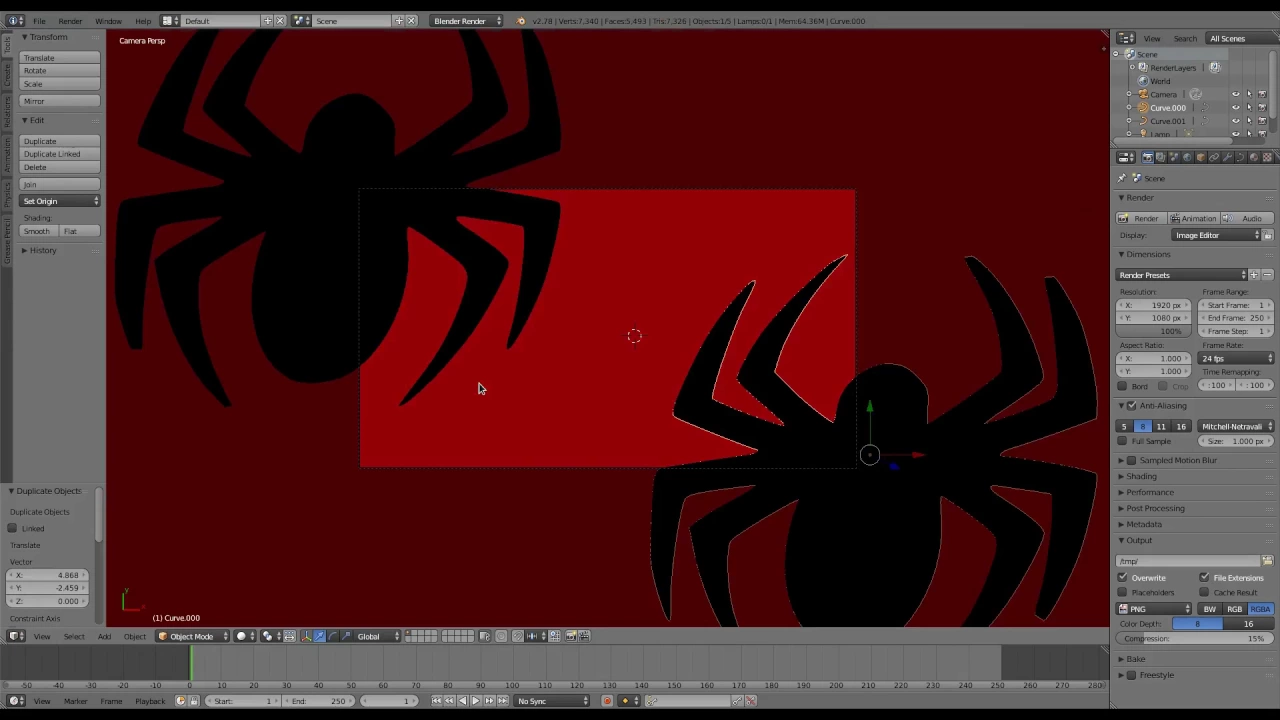Click the Timeline editor type icon
This screenshot has width=1280, height=720.
point(17,701)
